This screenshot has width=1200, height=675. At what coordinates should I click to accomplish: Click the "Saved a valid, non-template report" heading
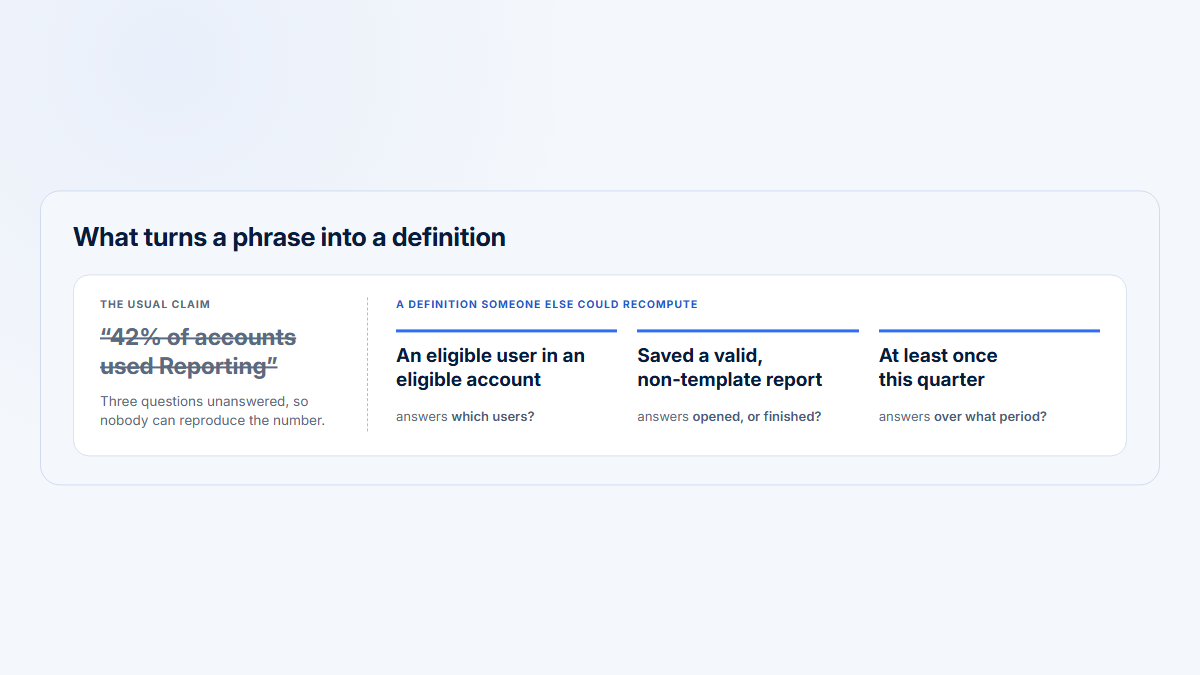pos(730,367)
